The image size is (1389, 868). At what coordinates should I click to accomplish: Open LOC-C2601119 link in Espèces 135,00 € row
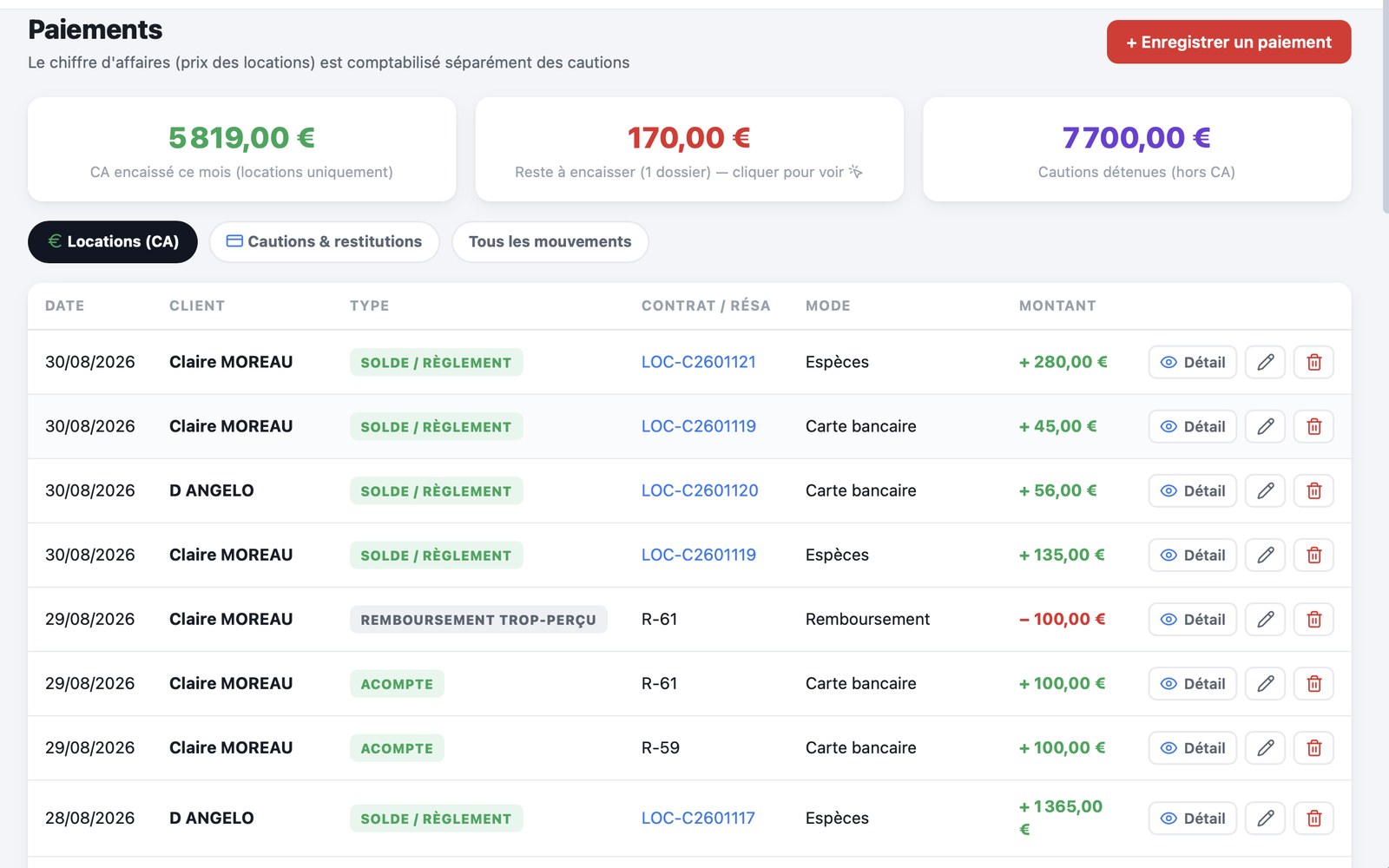point(699,555)
